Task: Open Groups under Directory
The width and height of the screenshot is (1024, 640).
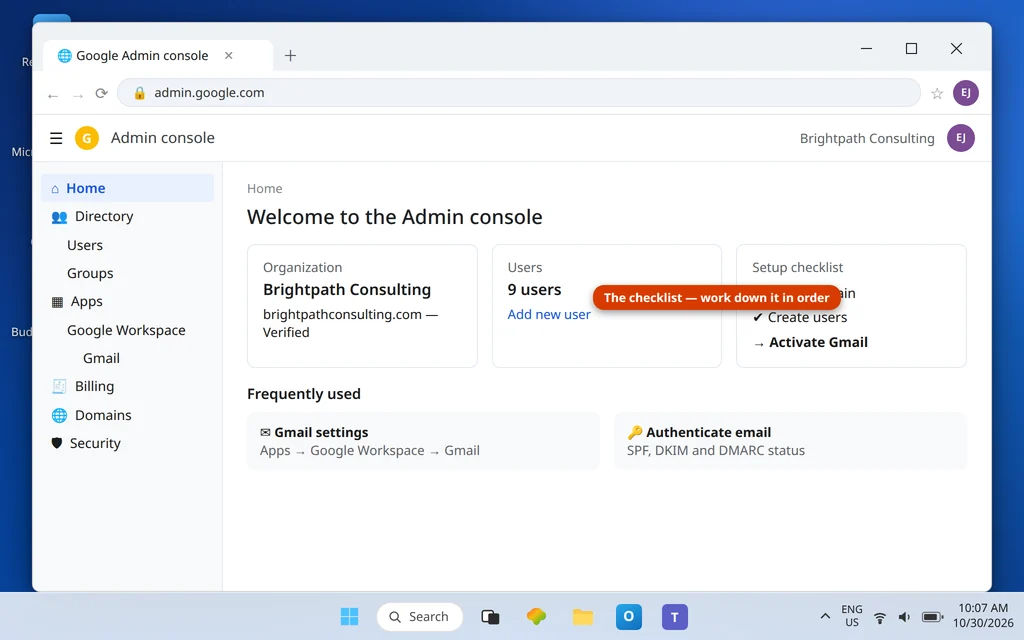Action: click(127, 273)
